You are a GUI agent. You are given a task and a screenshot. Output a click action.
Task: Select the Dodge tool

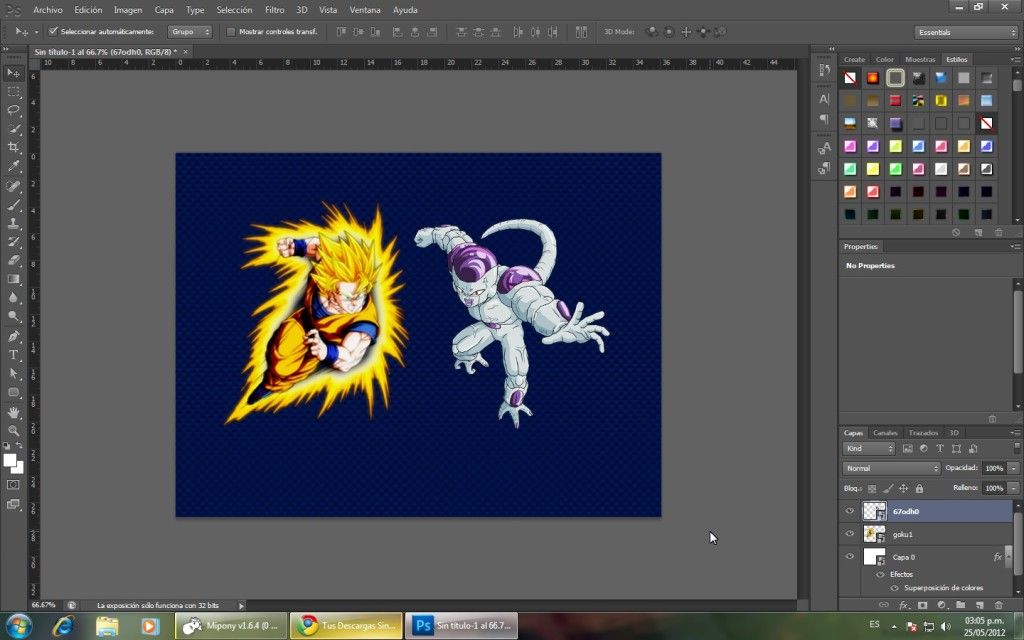[13, 316]
